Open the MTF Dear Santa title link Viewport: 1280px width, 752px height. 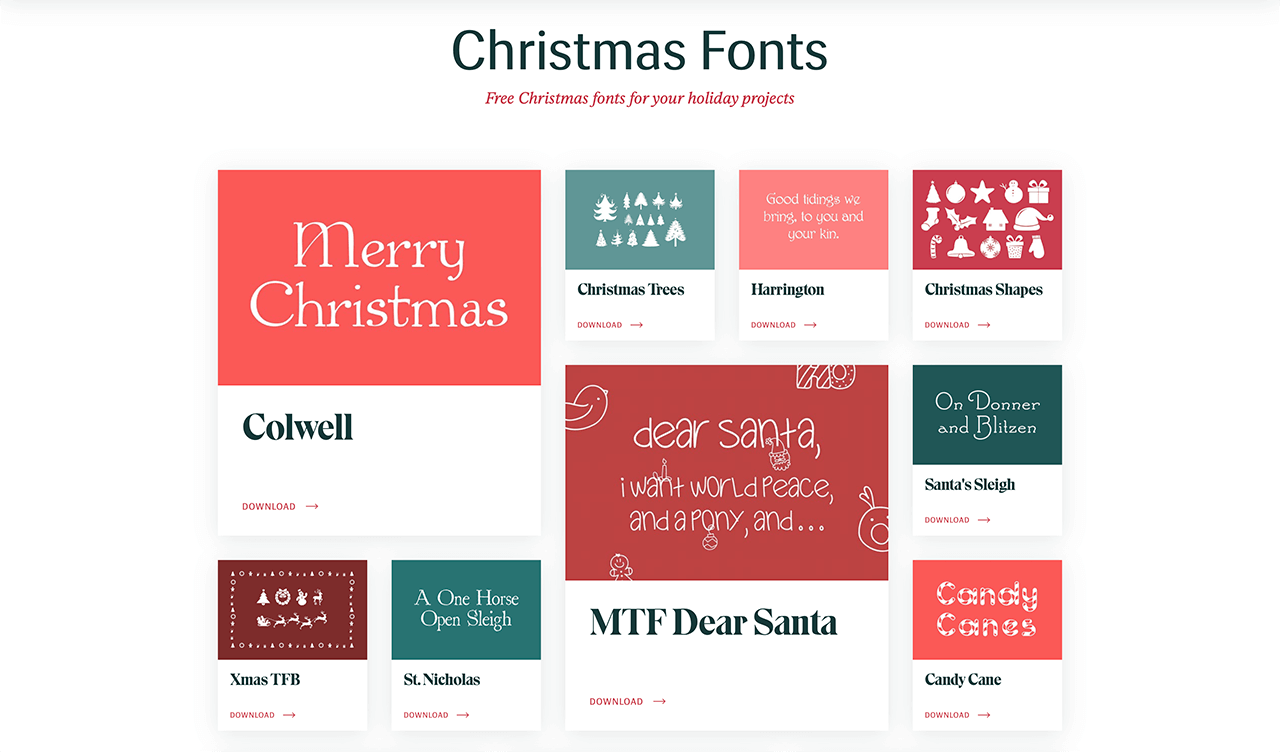point(713,622)
